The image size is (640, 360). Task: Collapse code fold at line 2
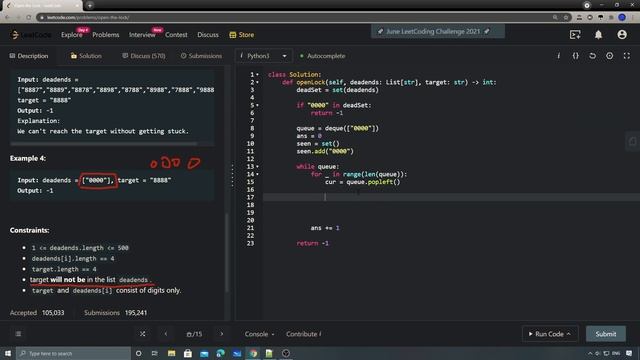tap(257, 82)
